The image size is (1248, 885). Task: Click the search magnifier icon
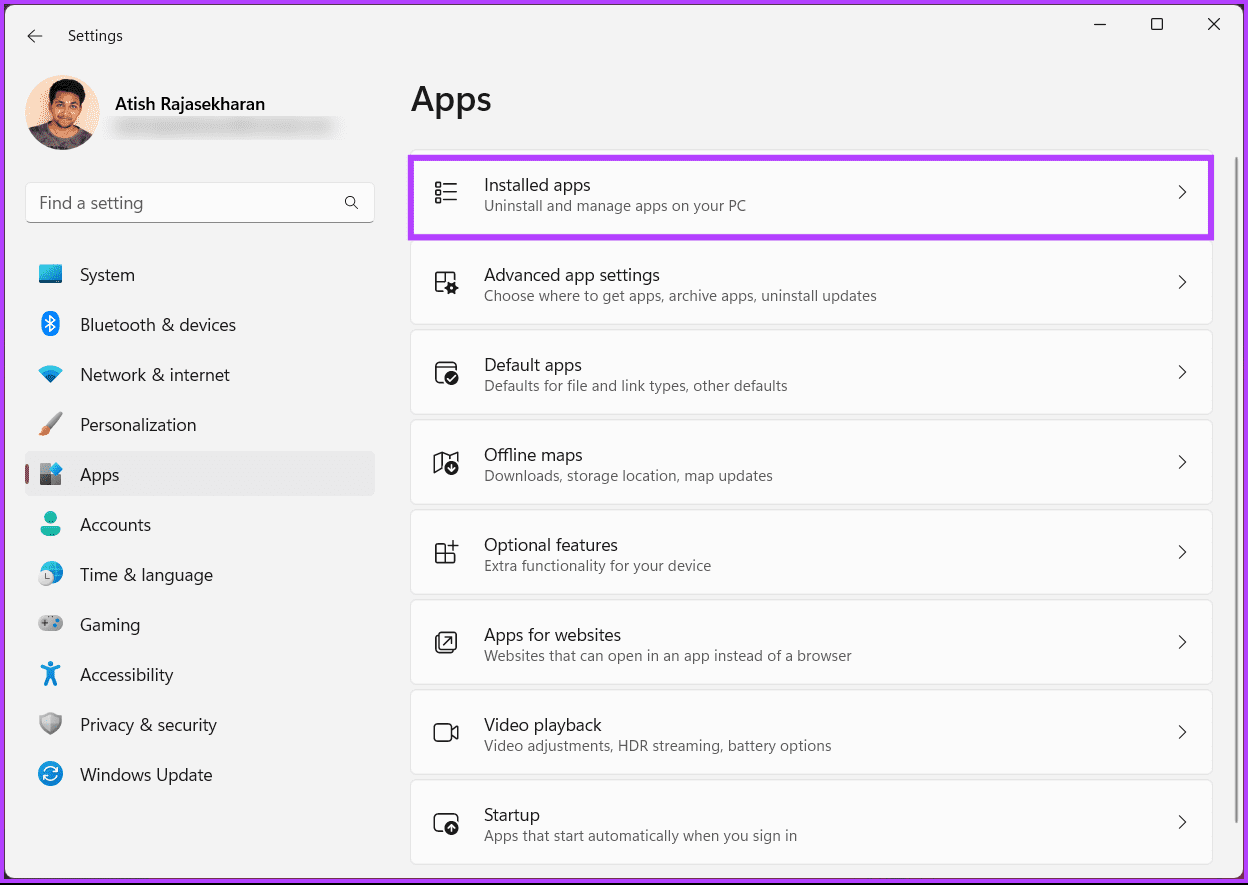click(x=351, y=203)
